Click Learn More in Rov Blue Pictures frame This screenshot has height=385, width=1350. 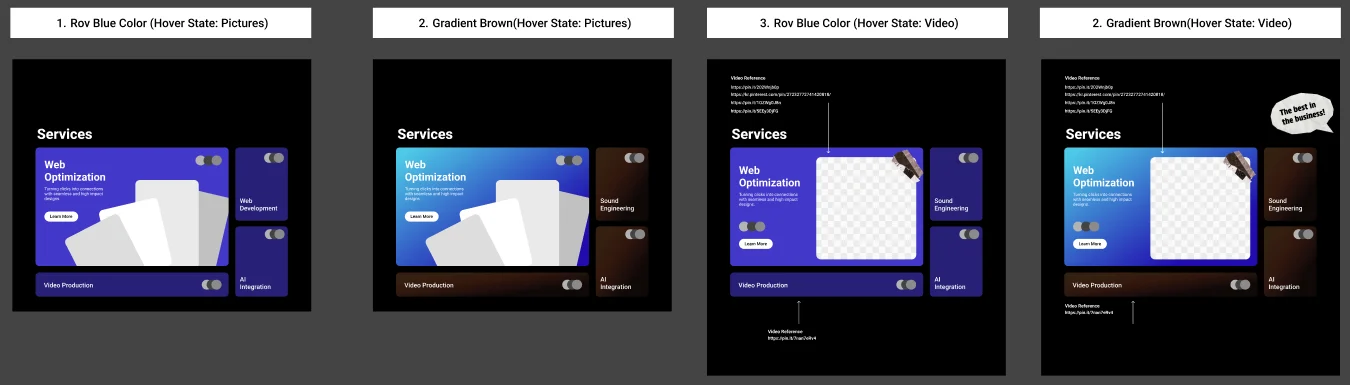60,216
